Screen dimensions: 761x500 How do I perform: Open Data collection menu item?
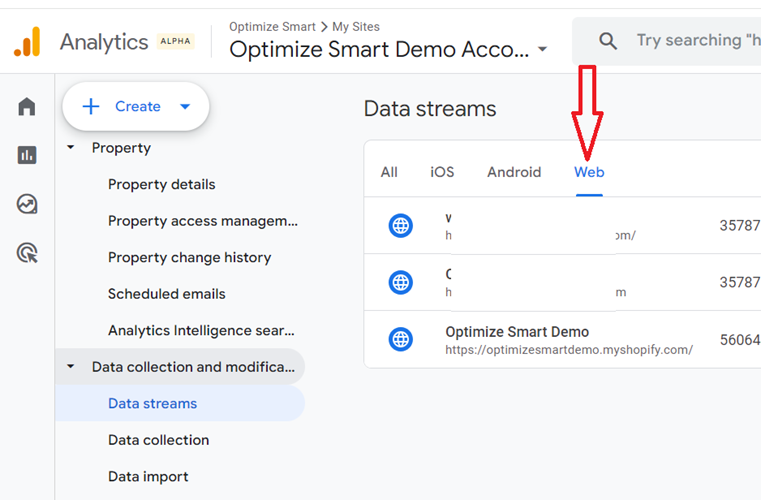coord(159,440)
